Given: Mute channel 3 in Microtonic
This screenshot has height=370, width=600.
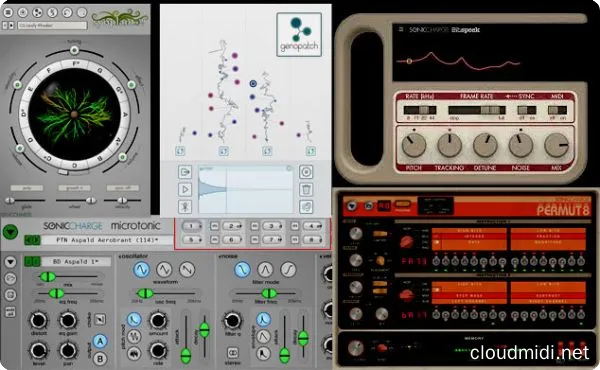Looking at the screenshot, I should coord(254,226).
